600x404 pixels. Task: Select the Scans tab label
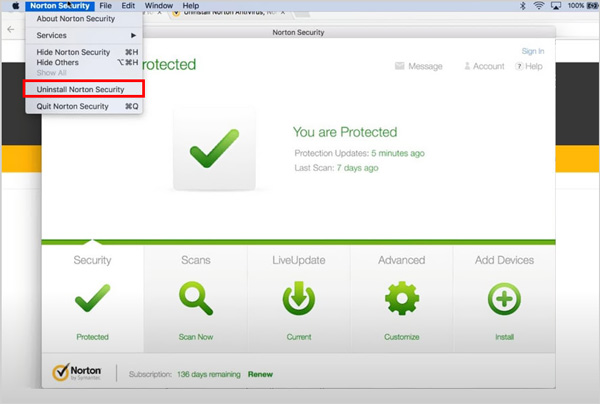196,260
